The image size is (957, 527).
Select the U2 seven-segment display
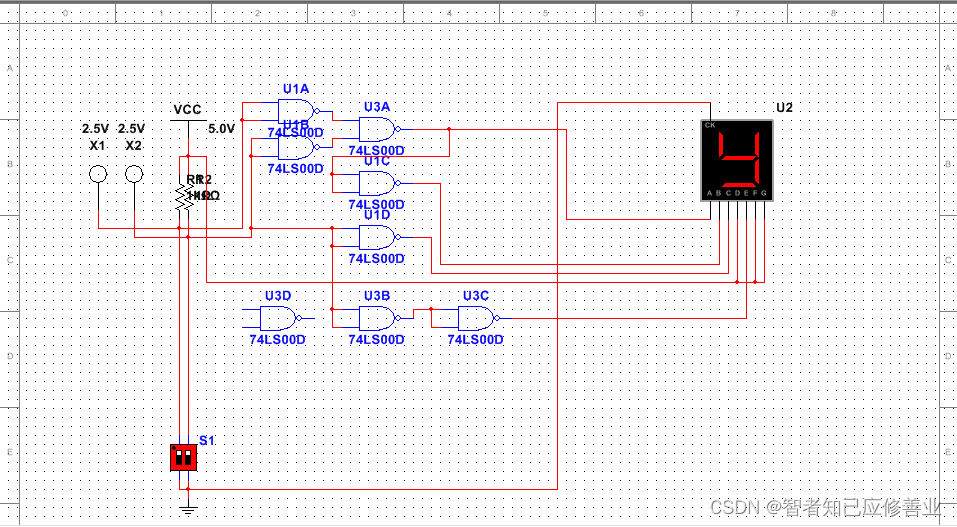pyautogui.click(x=737, y=160)
